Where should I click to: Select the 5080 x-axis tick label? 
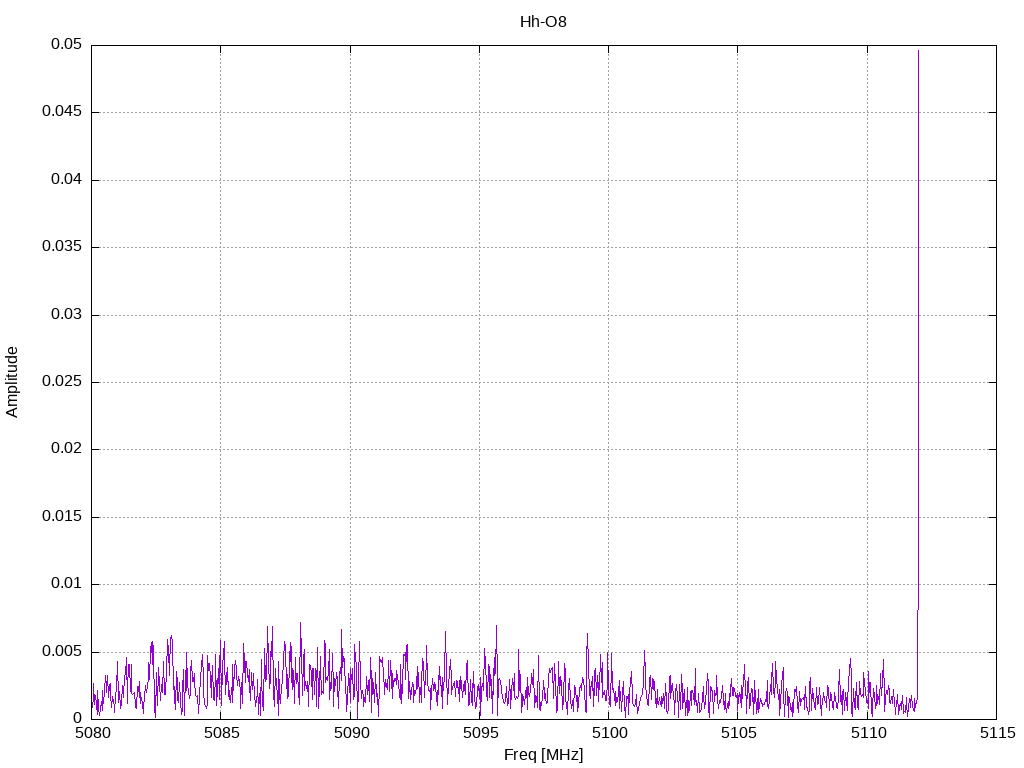[92, 733]
